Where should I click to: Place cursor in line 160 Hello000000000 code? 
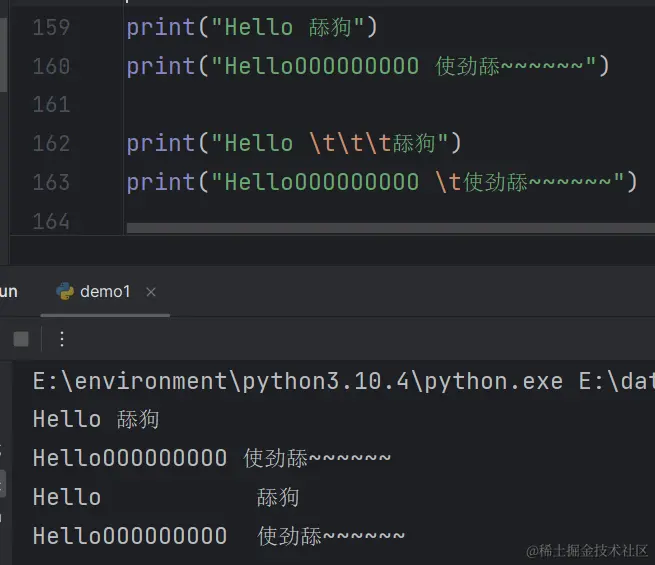pos(368,66)
